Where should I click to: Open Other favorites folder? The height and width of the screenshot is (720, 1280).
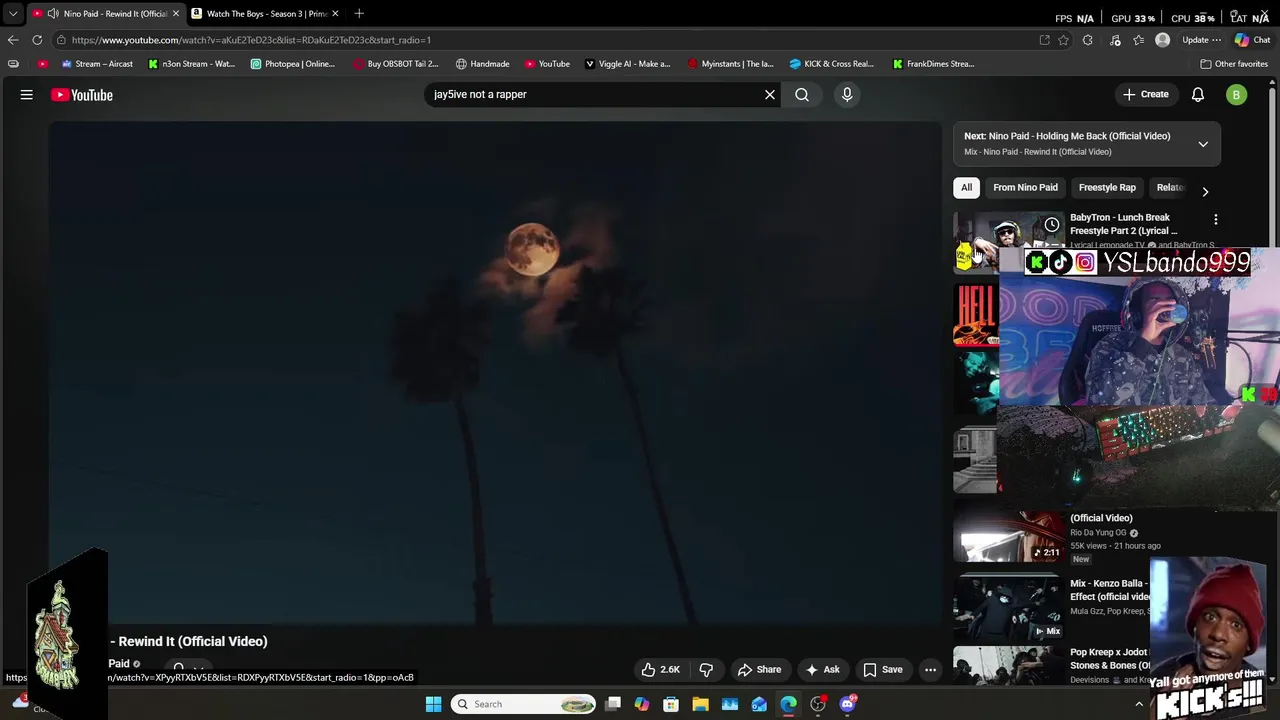(1234, 64)
